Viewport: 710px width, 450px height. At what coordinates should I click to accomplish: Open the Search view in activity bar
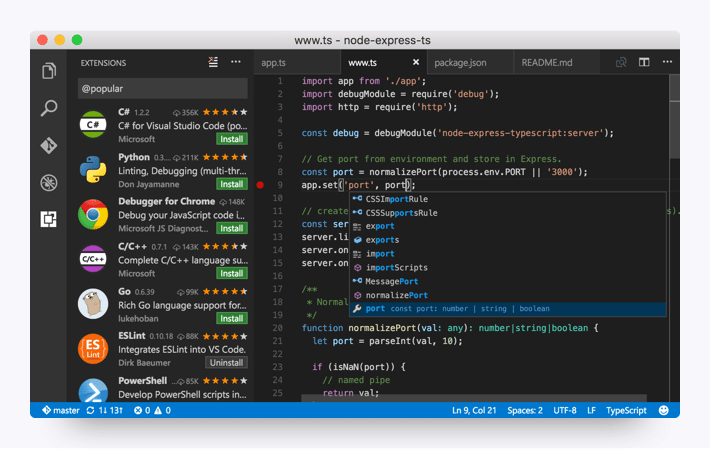tap(49, 108)
